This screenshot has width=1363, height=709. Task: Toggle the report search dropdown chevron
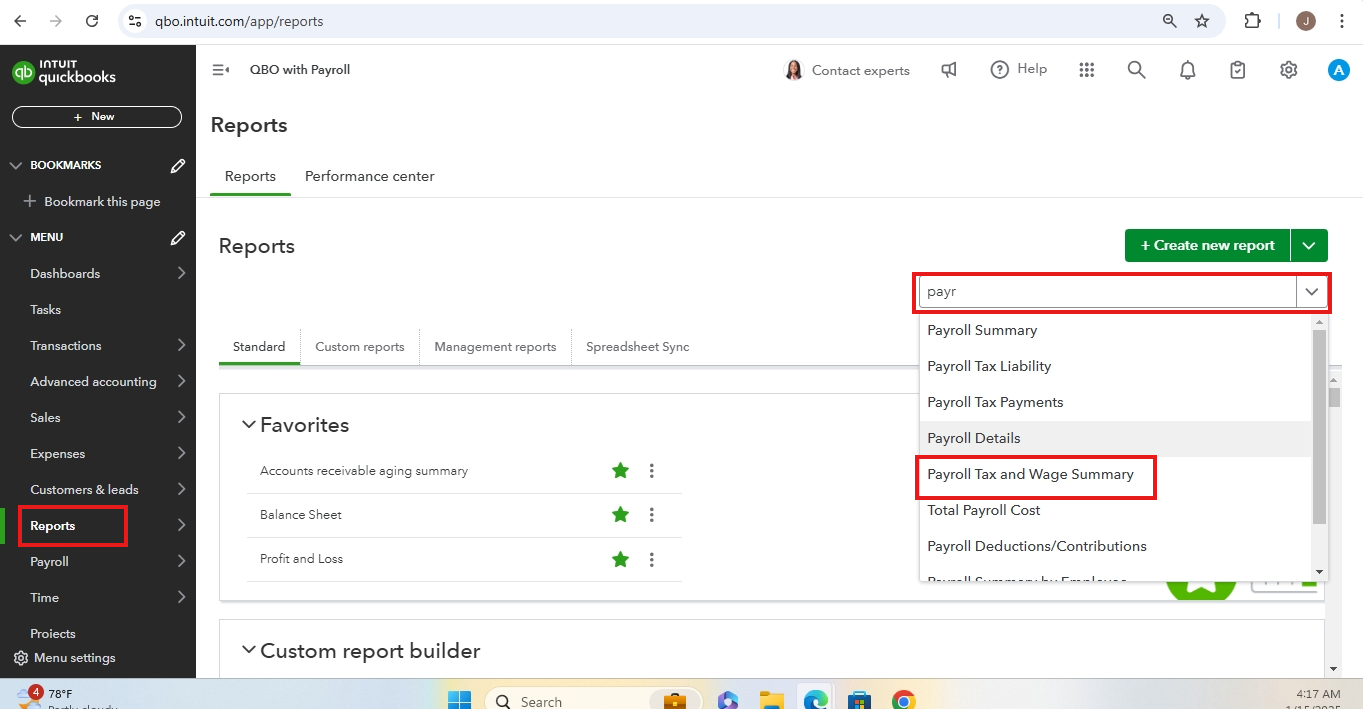[x=1312, y=292]
